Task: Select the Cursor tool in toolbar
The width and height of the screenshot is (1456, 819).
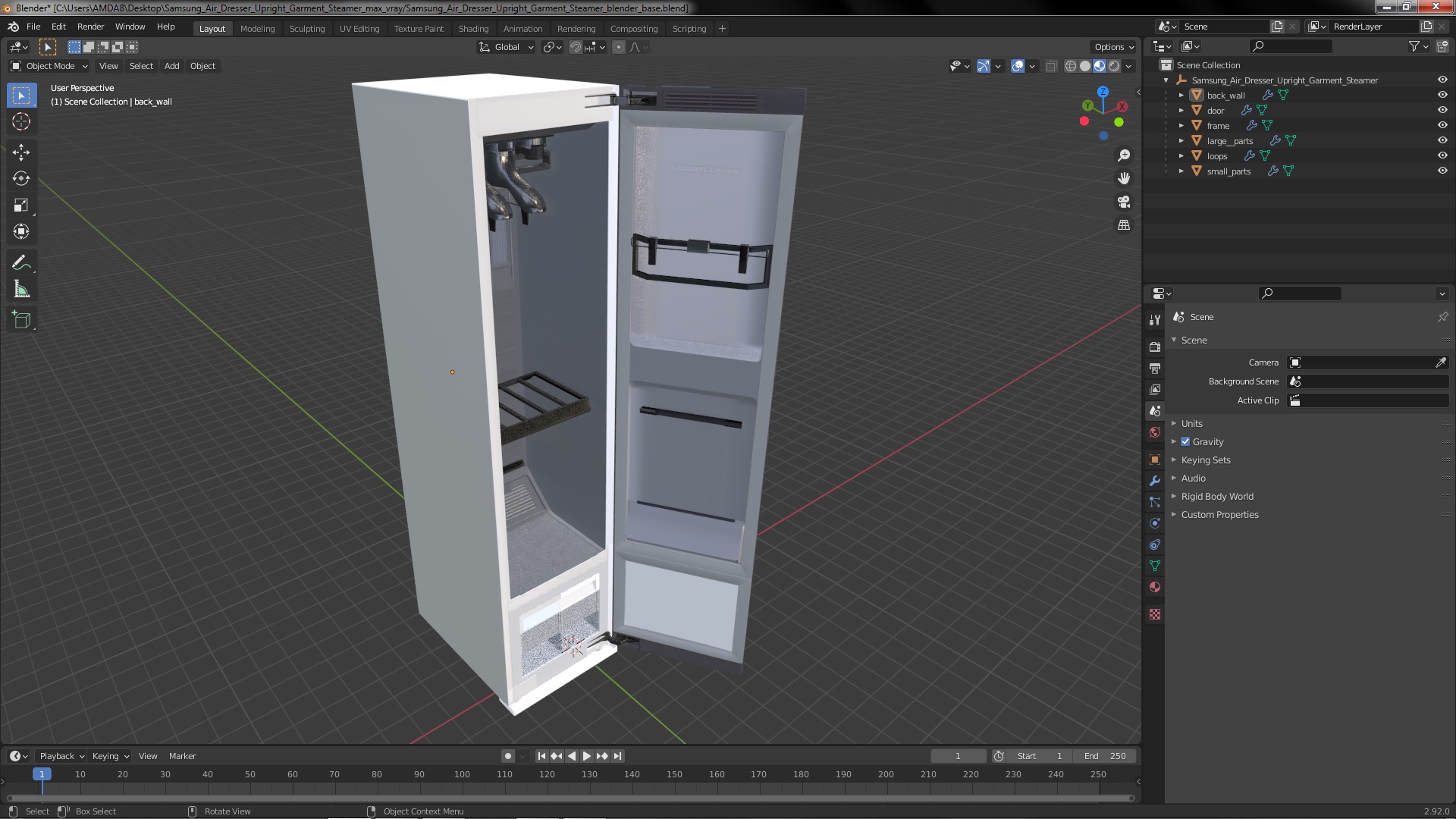Action: [x=21, y=122]
